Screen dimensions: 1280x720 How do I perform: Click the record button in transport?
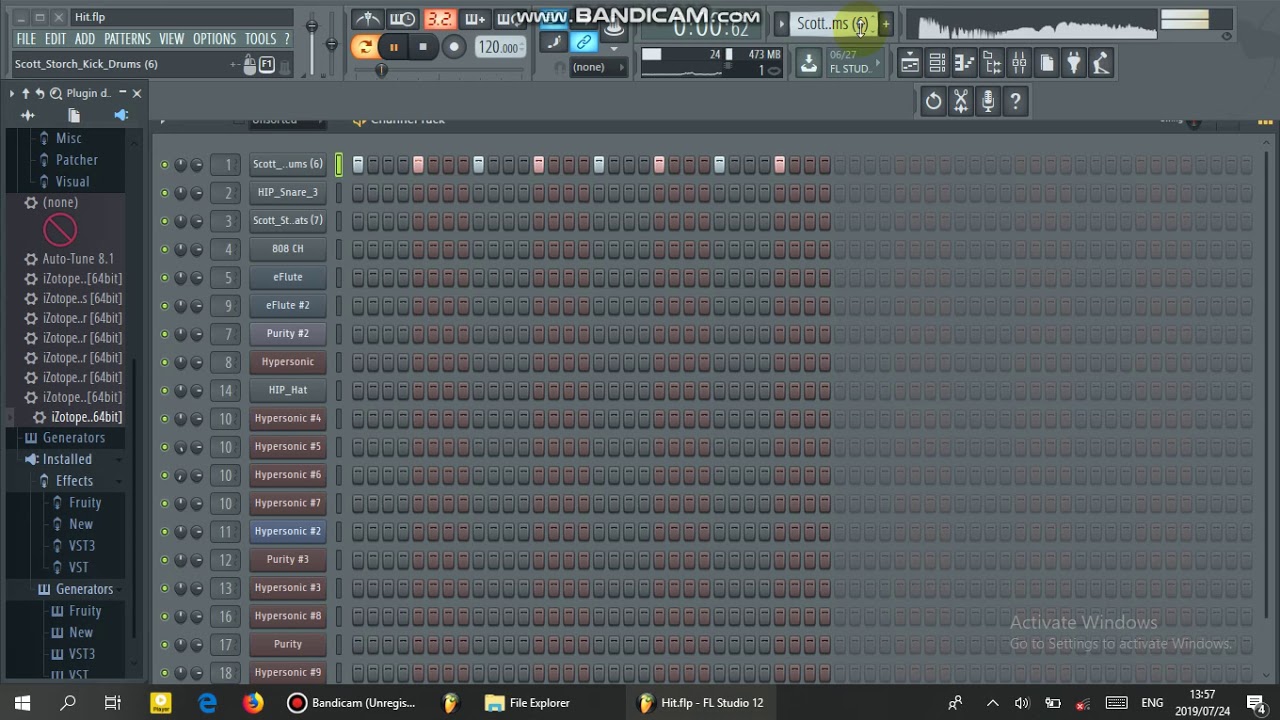(453, 47)
